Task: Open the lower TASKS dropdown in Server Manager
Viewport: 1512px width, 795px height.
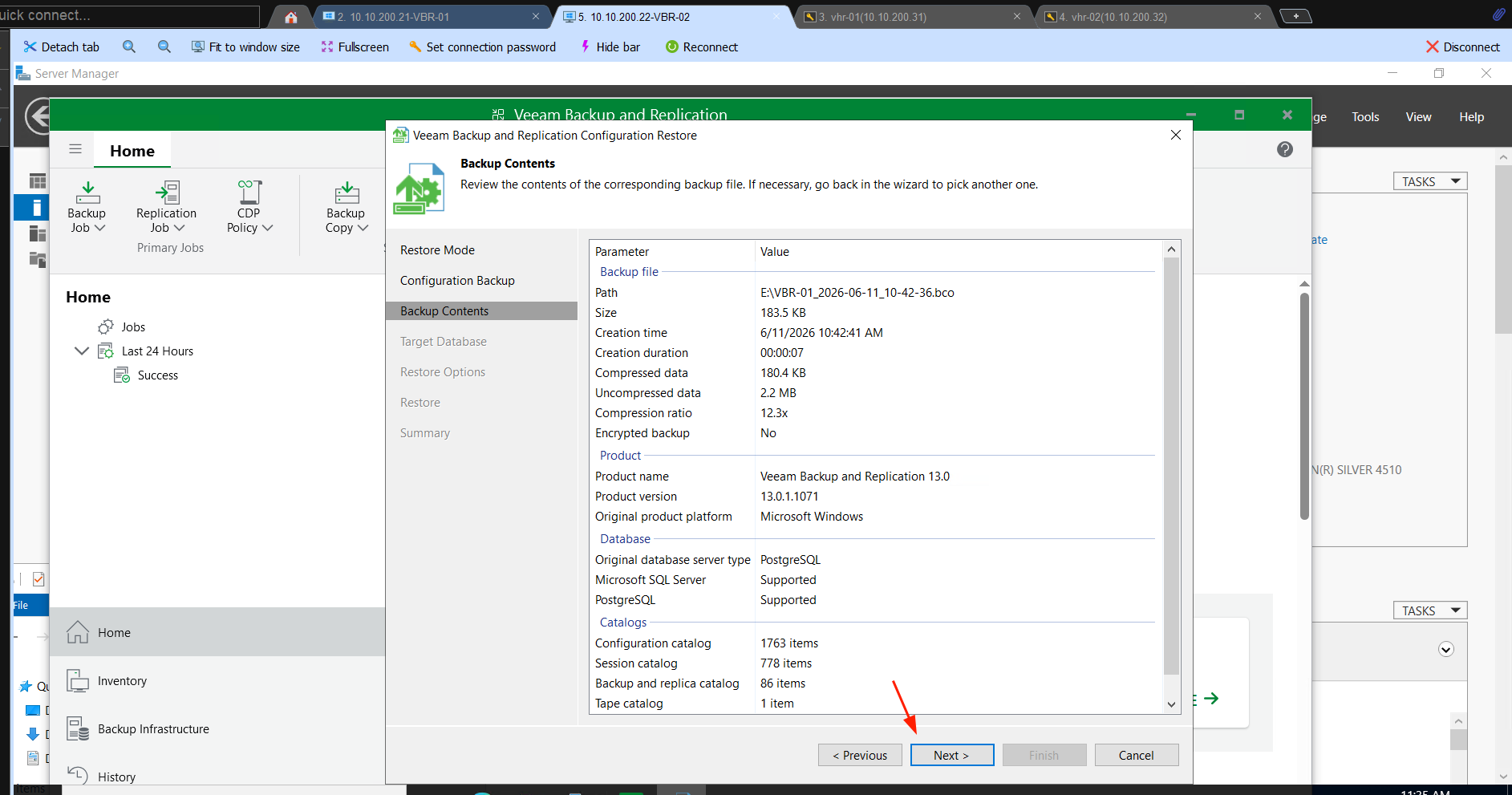Action: click(x=1430, y=610)
